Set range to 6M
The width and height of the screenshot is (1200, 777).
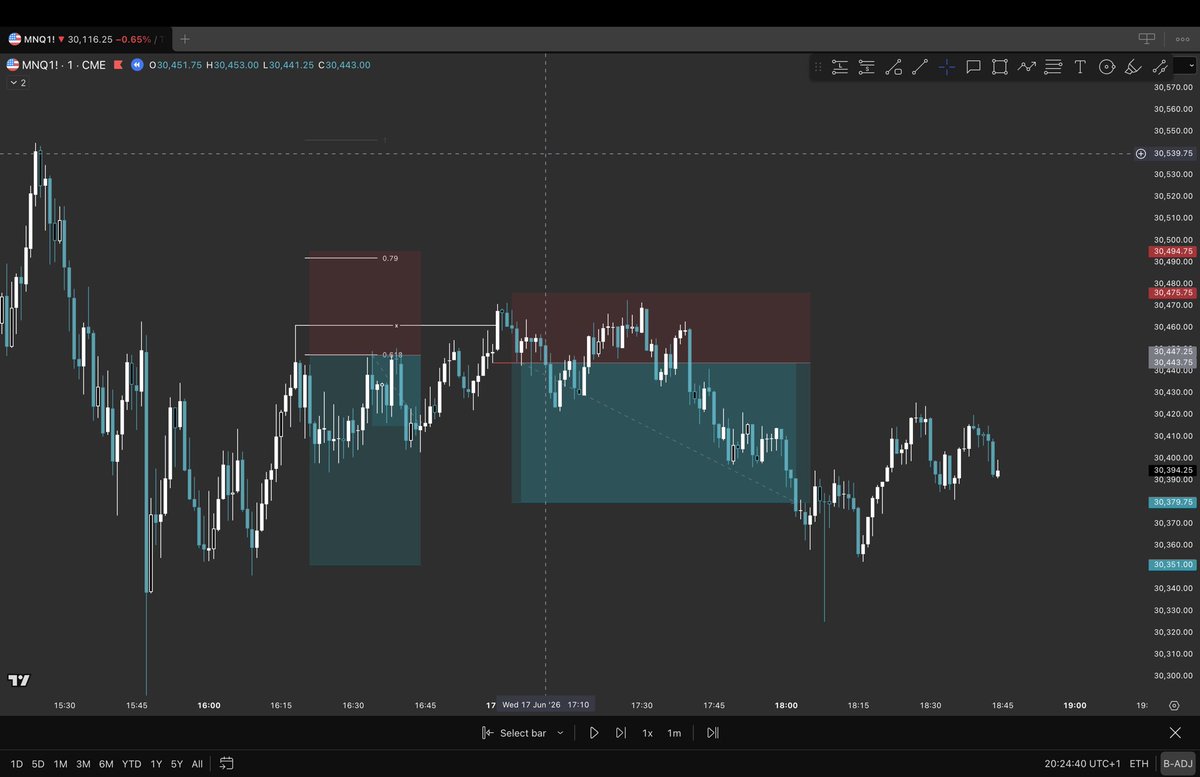(106, 764)
